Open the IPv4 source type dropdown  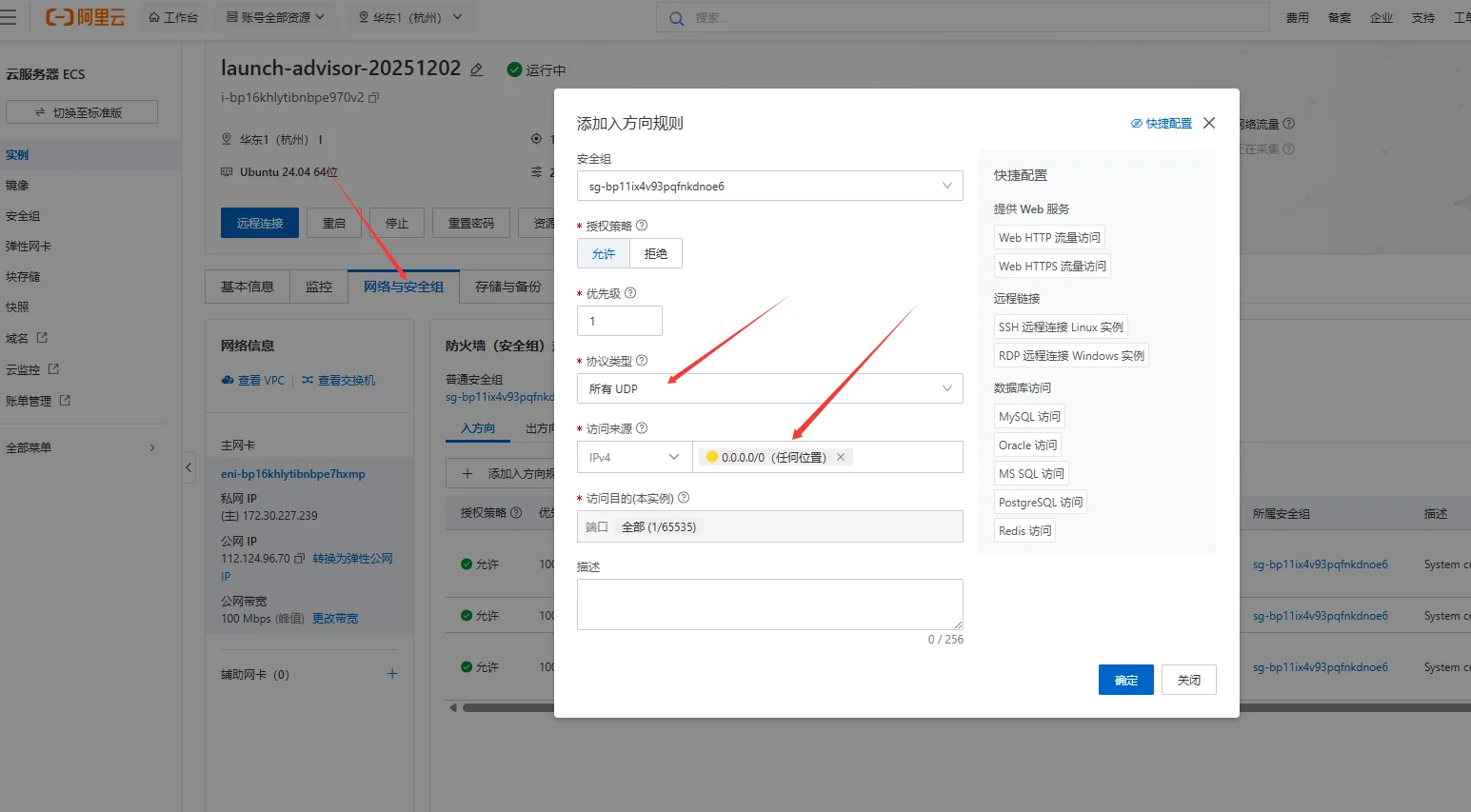[633, 457]
